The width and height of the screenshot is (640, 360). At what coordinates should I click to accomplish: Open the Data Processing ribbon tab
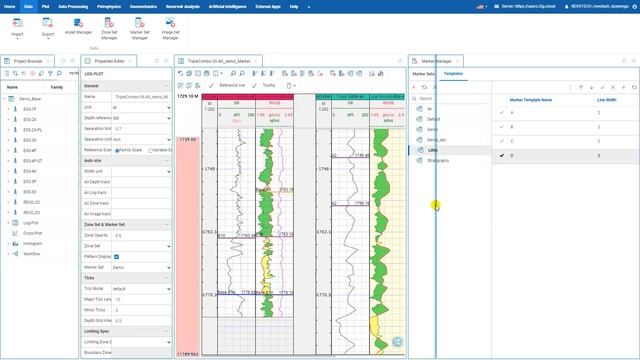(73, 7)
